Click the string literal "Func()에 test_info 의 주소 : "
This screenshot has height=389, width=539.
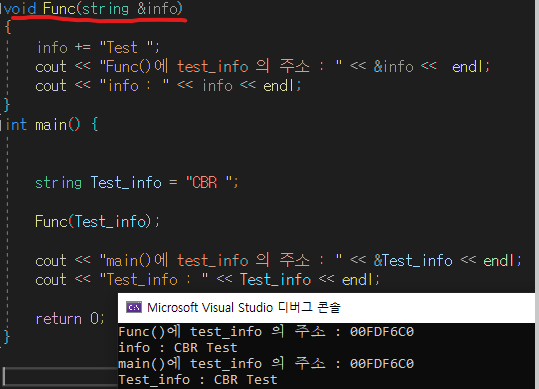point(221,66)
